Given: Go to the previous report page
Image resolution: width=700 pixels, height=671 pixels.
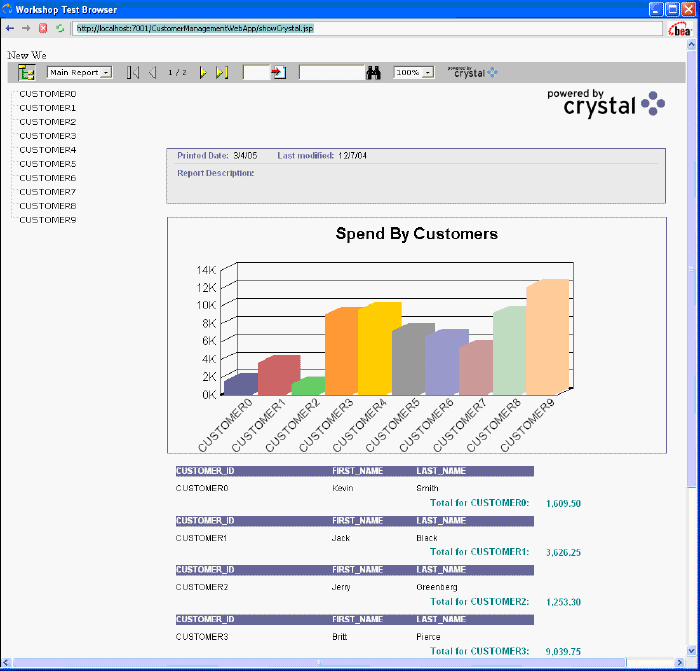Looking at the screenshot, I should pyautogui.click(x=152, y=72).
